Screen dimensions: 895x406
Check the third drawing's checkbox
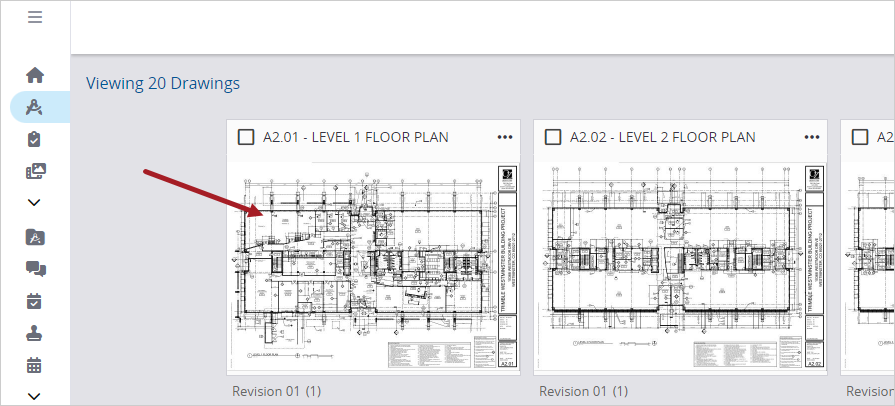tap(860, 137)
